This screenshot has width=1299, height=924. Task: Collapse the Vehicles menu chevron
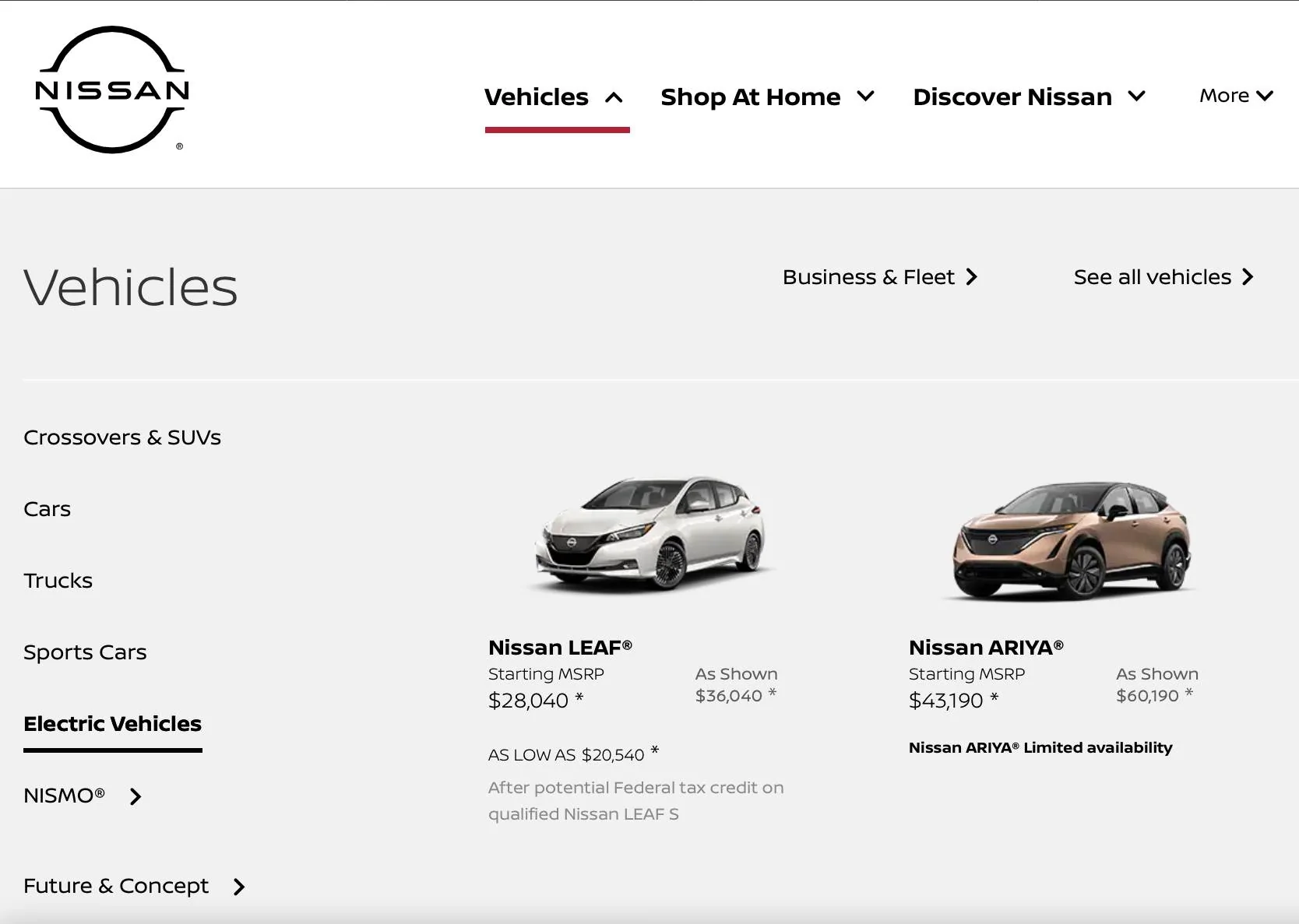click(614, 97)
